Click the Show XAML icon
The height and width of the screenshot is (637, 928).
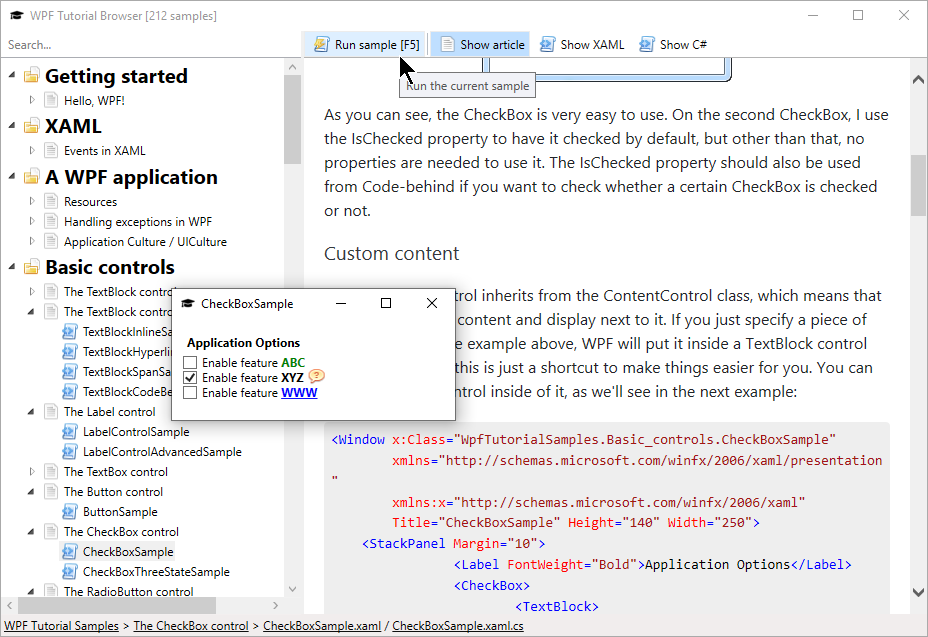point(547,44)
